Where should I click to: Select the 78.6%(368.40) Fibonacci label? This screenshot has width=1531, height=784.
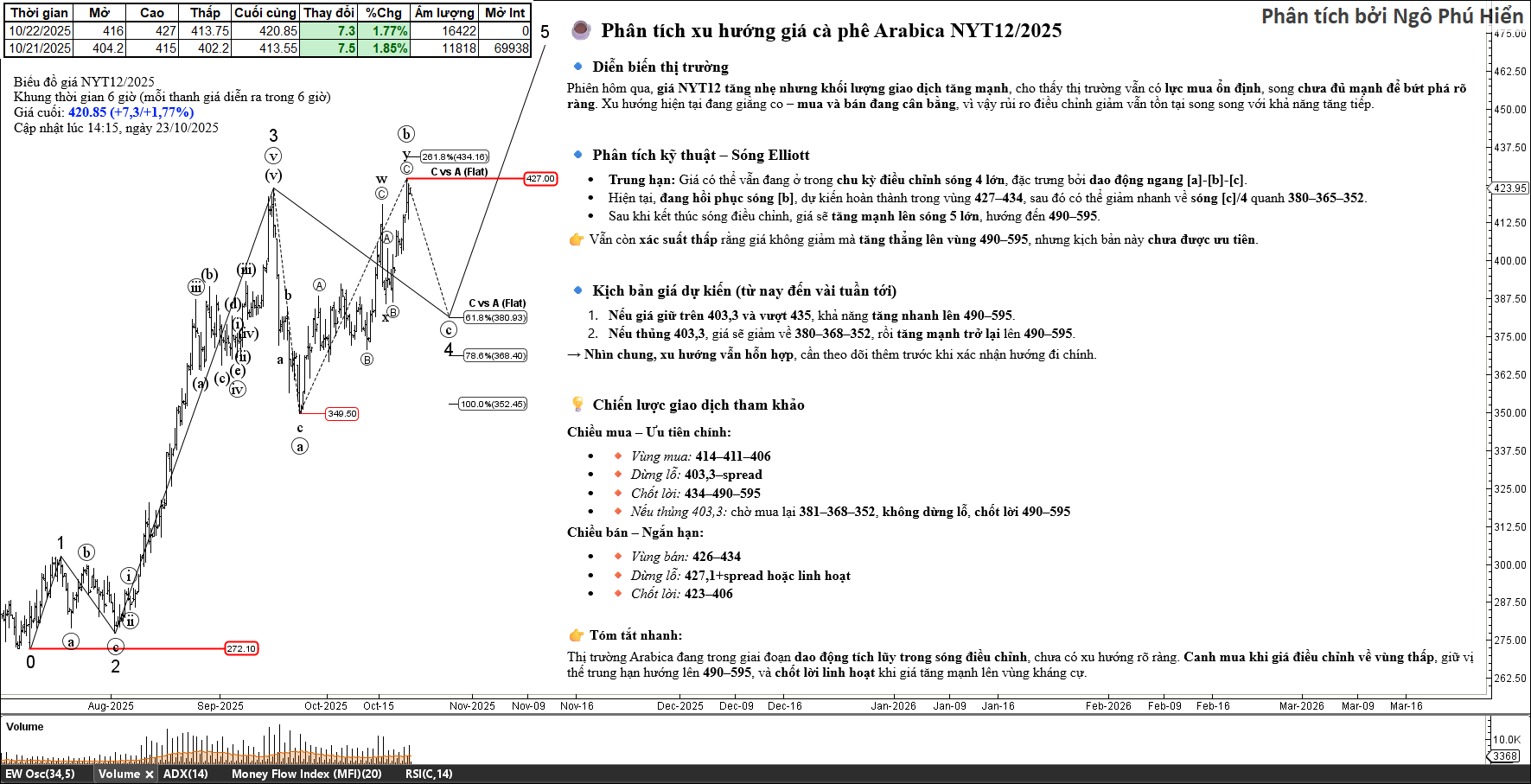click(x=495, y=356)
